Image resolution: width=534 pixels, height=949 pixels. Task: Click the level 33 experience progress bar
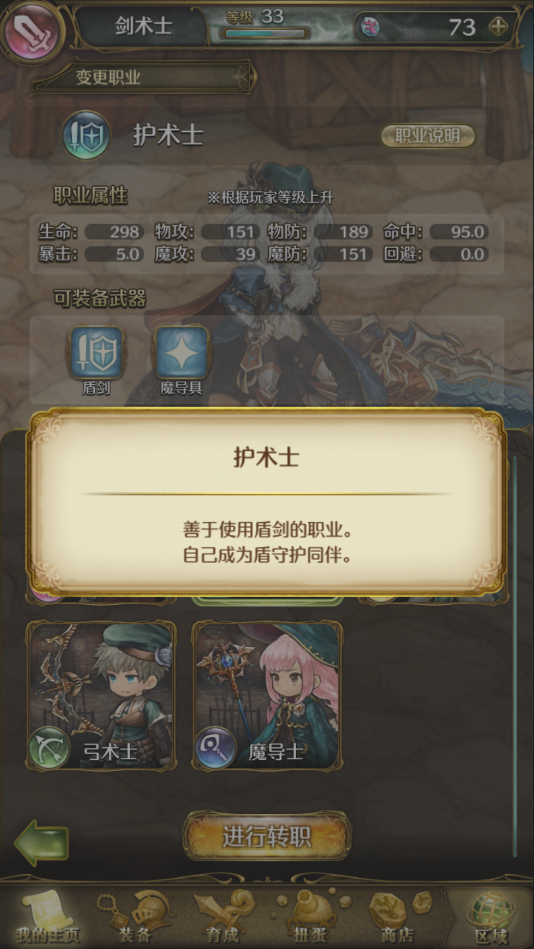[265, 33]
